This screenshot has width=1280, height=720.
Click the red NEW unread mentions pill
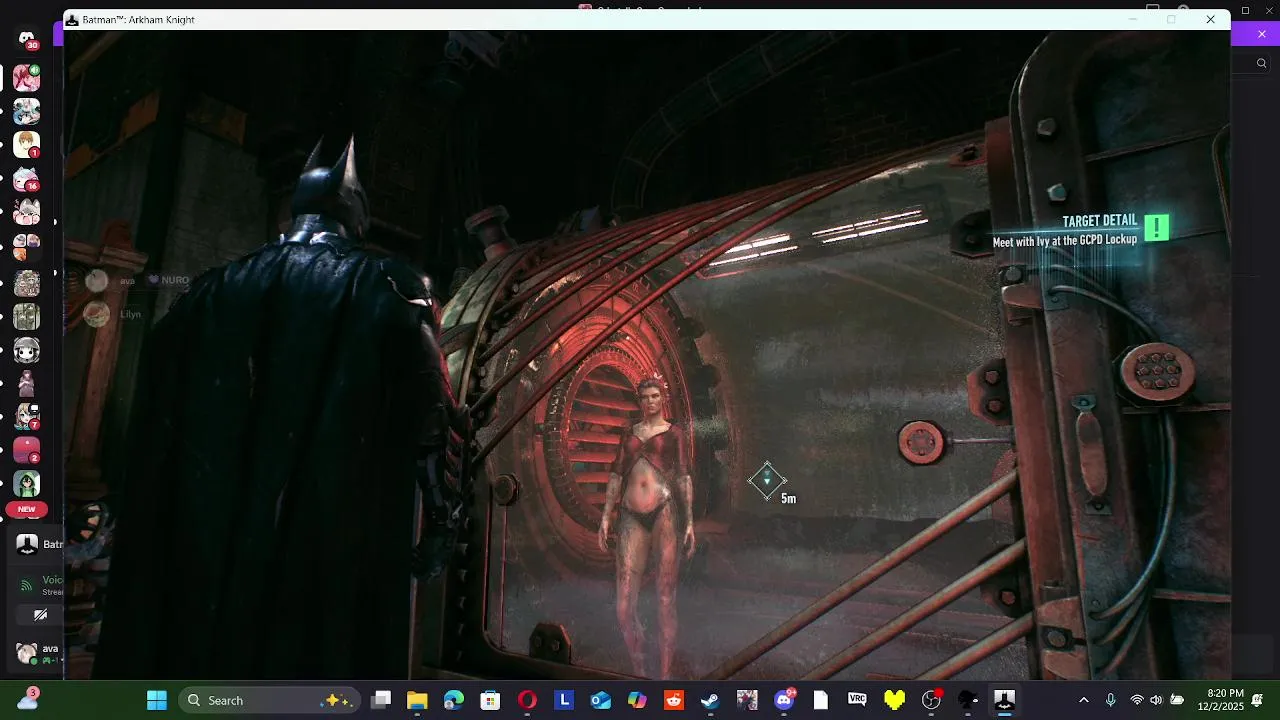coord(27,510)
